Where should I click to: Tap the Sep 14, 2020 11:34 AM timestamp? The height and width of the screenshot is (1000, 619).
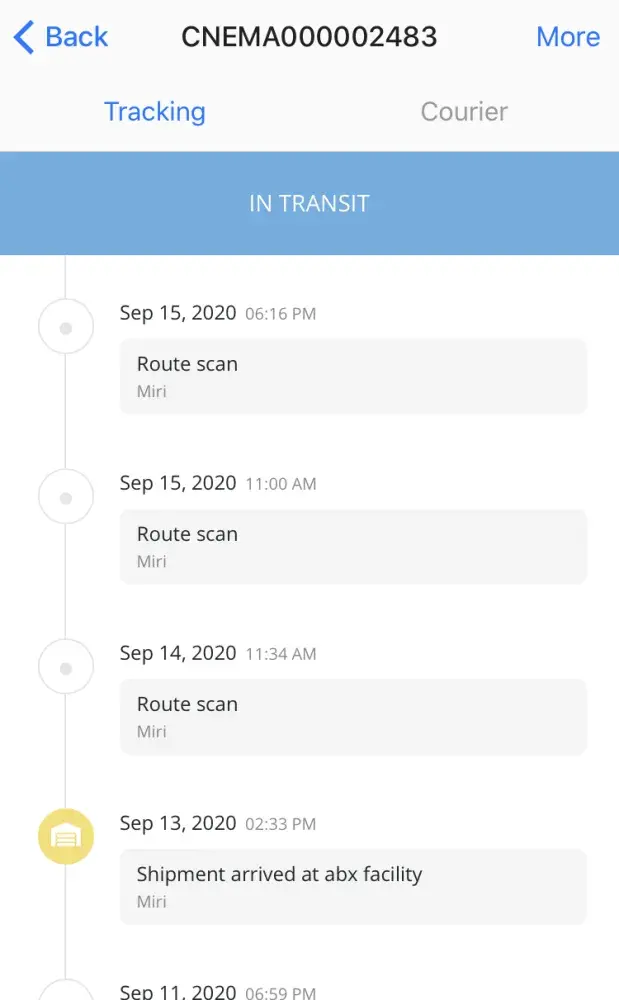[218, 653]
